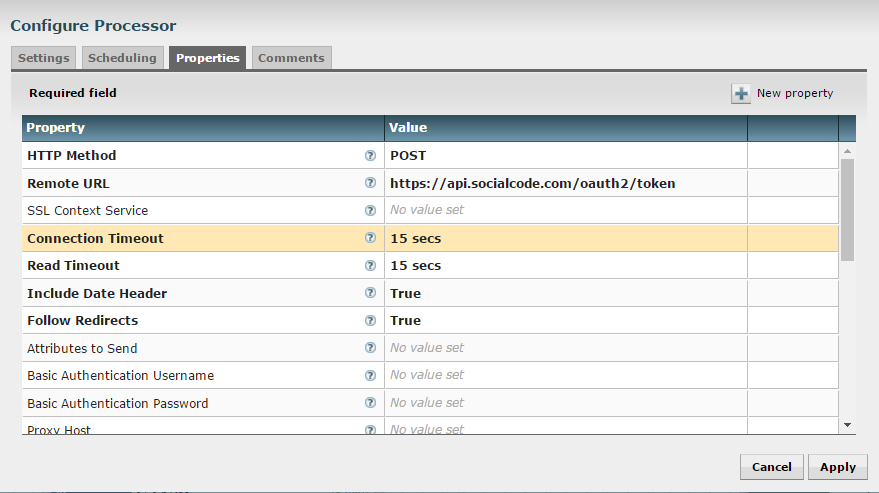Show help for Basic Authentication Username
Screen dimensions: 879x493
pos(370,376)
